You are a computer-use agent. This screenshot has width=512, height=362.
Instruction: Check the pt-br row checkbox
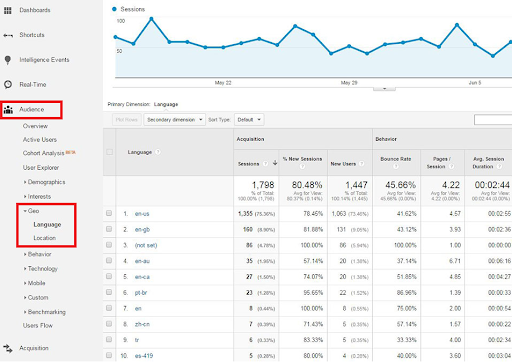point(109,292)
